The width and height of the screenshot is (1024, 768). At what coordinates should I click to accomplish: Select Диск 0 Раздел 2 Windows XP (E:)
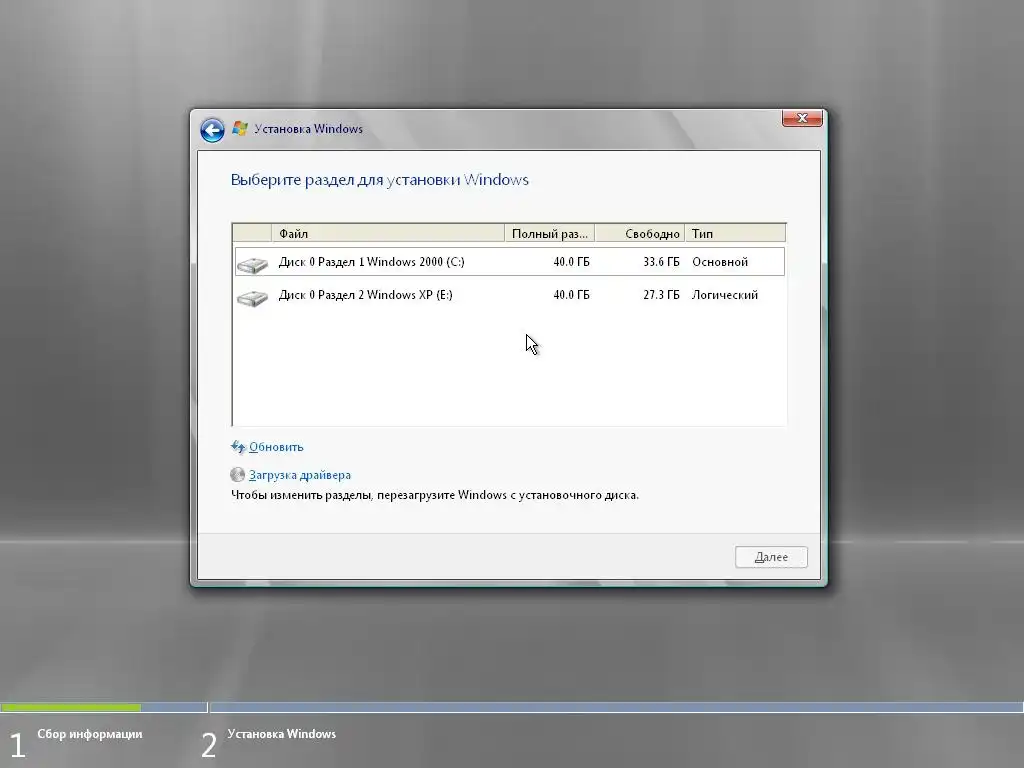coord(509,295)
